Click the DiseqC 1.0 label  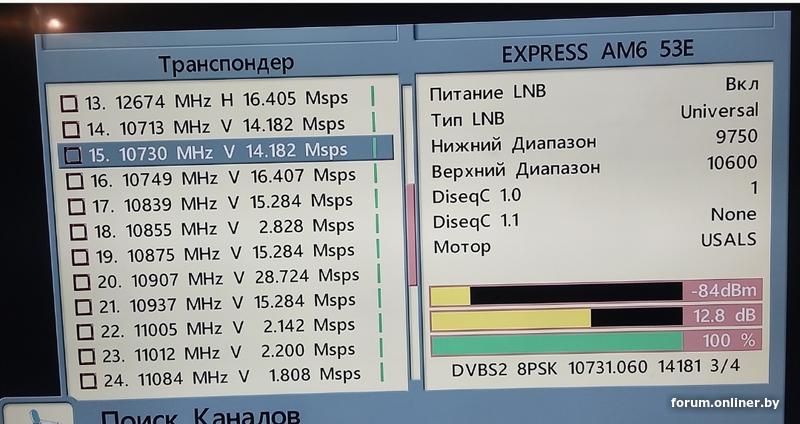477,196
